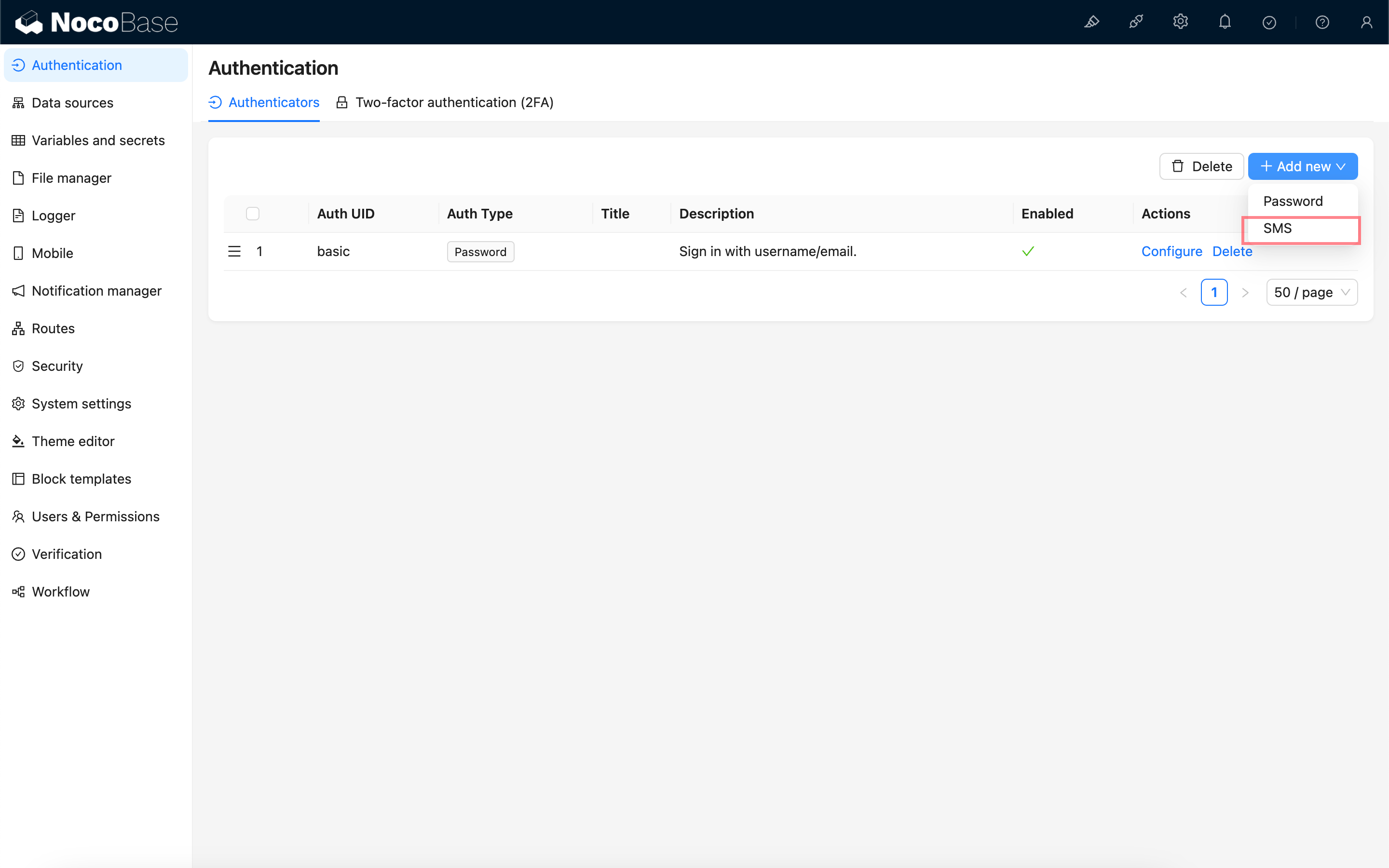Open the notifications bell icon

[x=1225, y=22]
